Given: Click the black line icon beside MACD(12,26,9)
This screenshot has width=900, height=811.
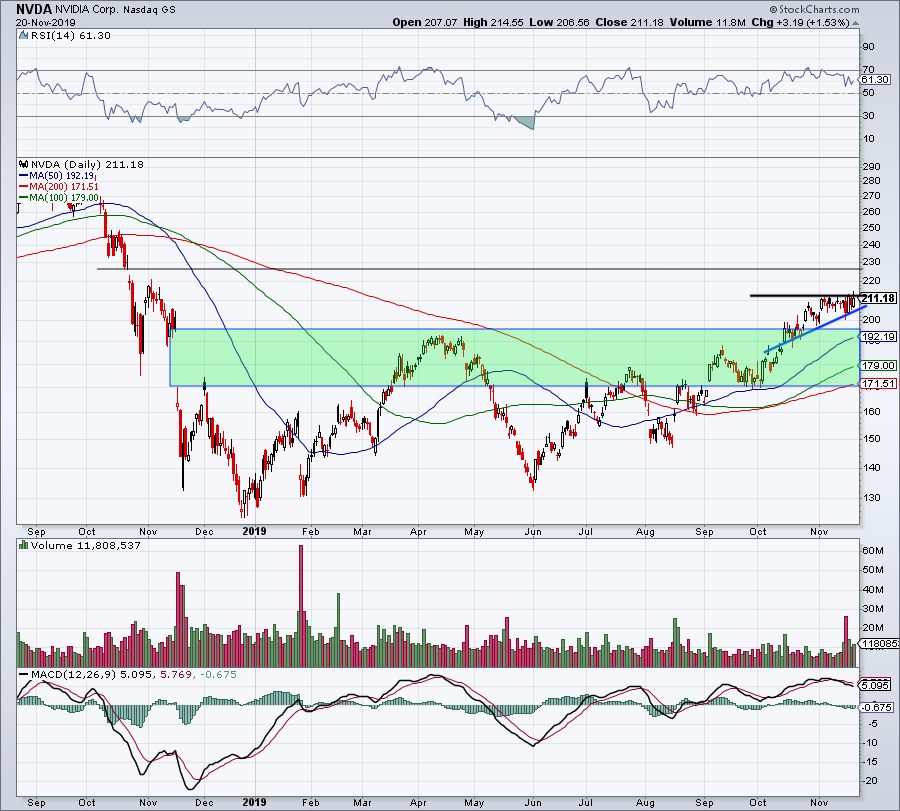Looking at the screenshot, I should coord(24,674).
